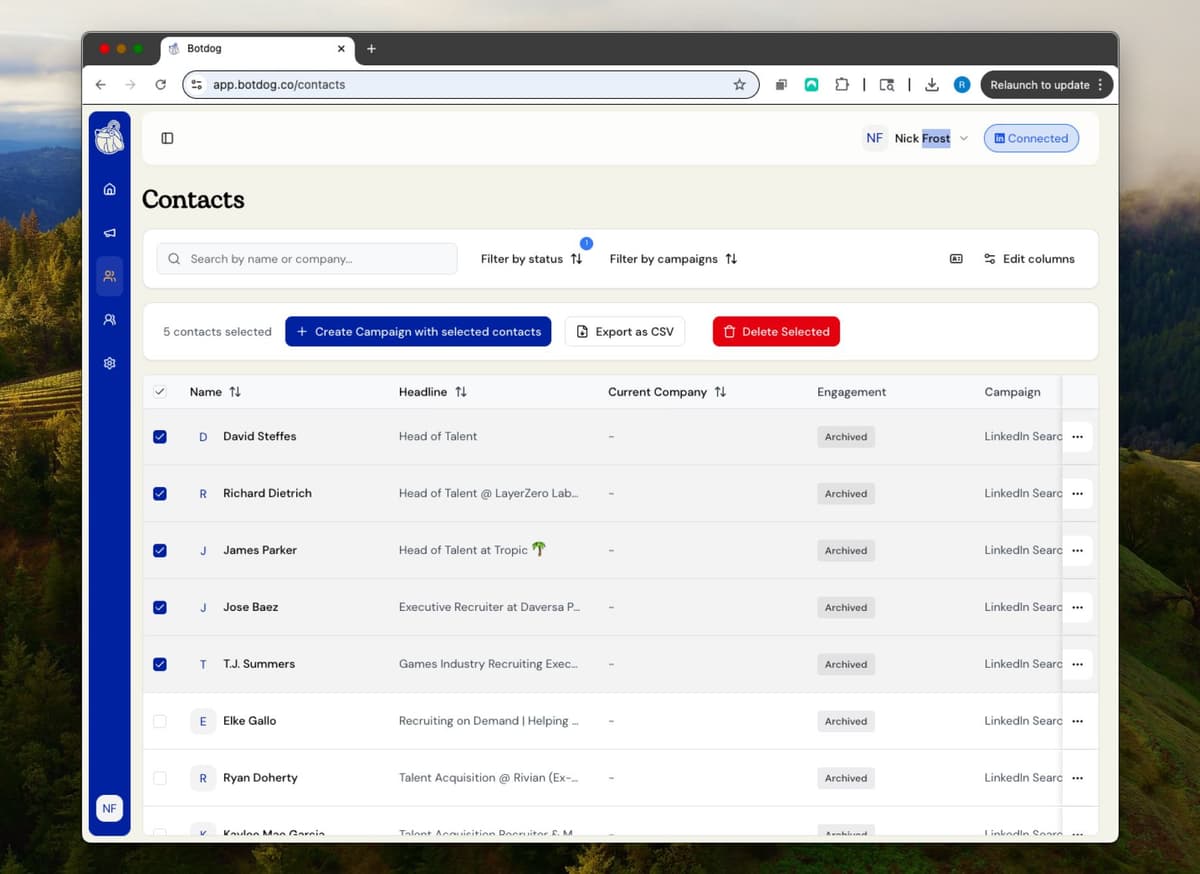Viewport: 1200px width, 874px height.
Task: Click the contacts search input field
Action: click(307, 259)
